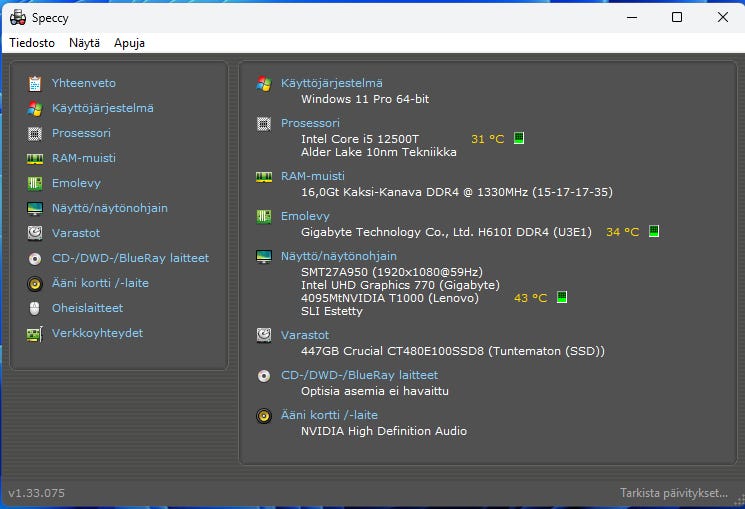Click the hard drive icon in summary panel

click(264, 336)
